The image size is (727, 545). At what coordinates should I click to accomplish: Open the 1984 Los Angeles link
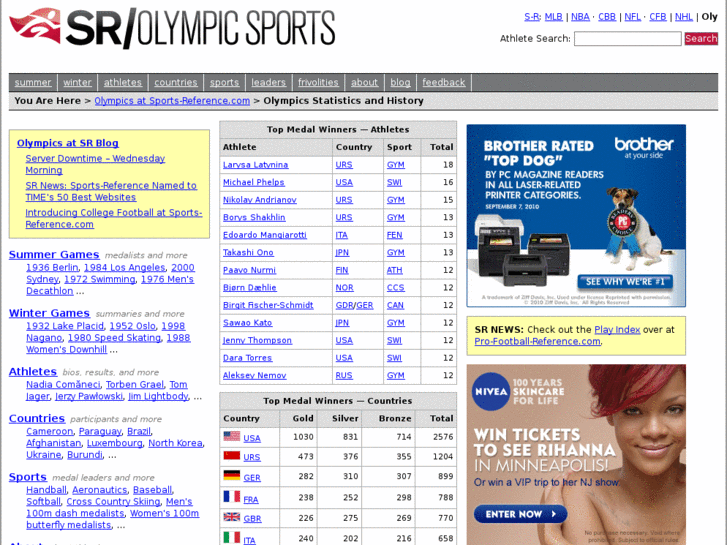(124, 268)
